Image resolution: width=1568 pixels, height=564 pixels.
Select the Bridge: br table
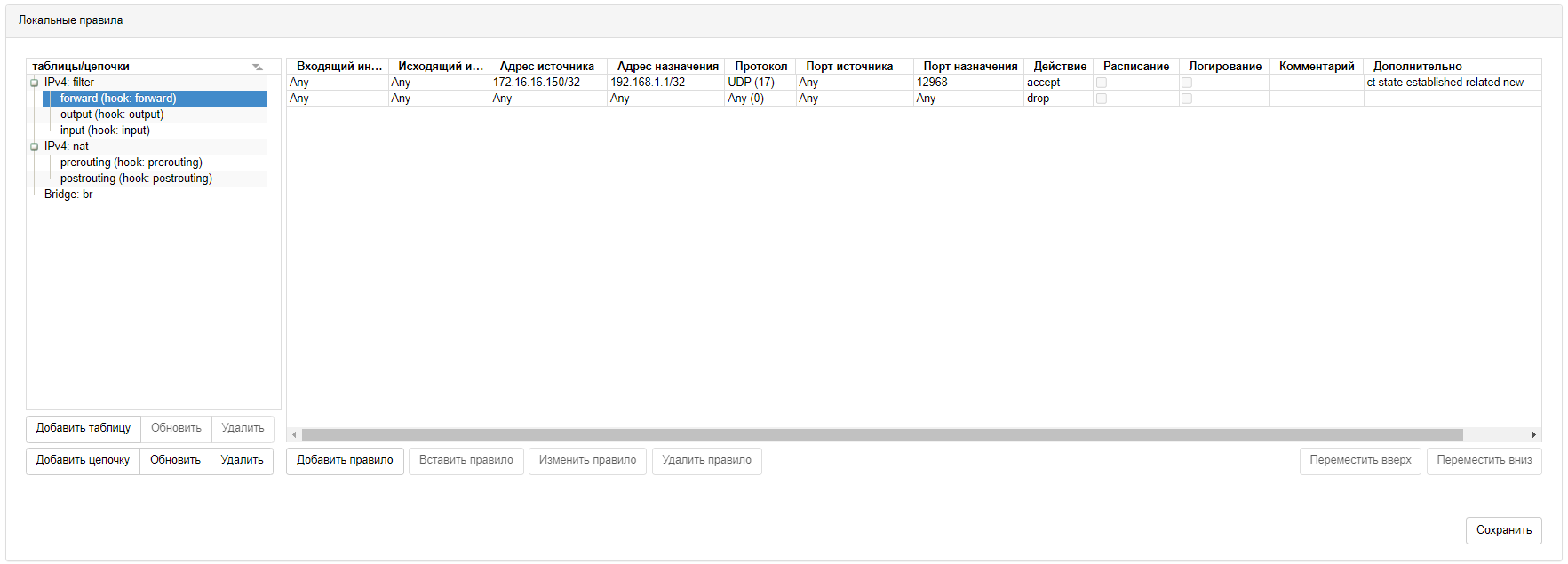coord(68,195)
